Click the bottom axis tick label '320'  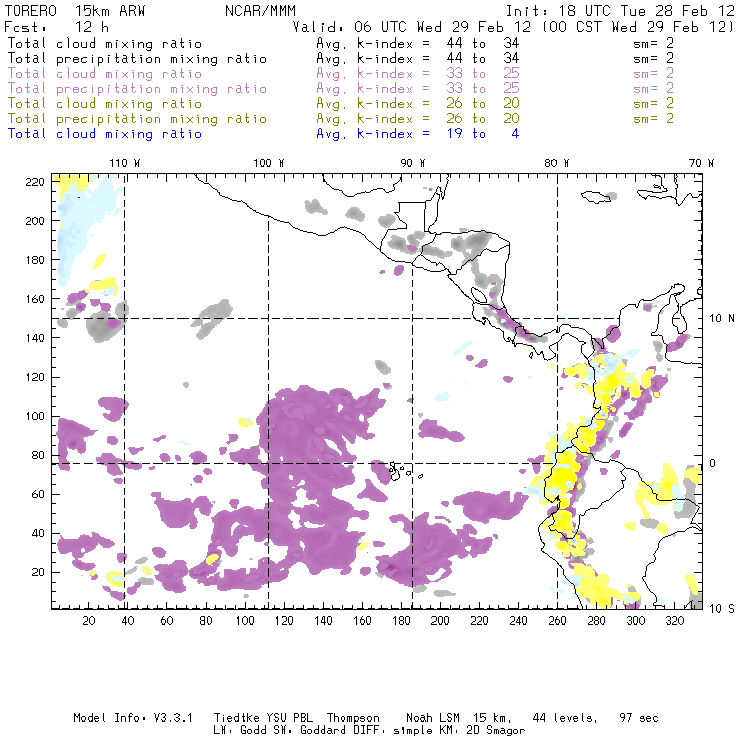tap(674, 621)
